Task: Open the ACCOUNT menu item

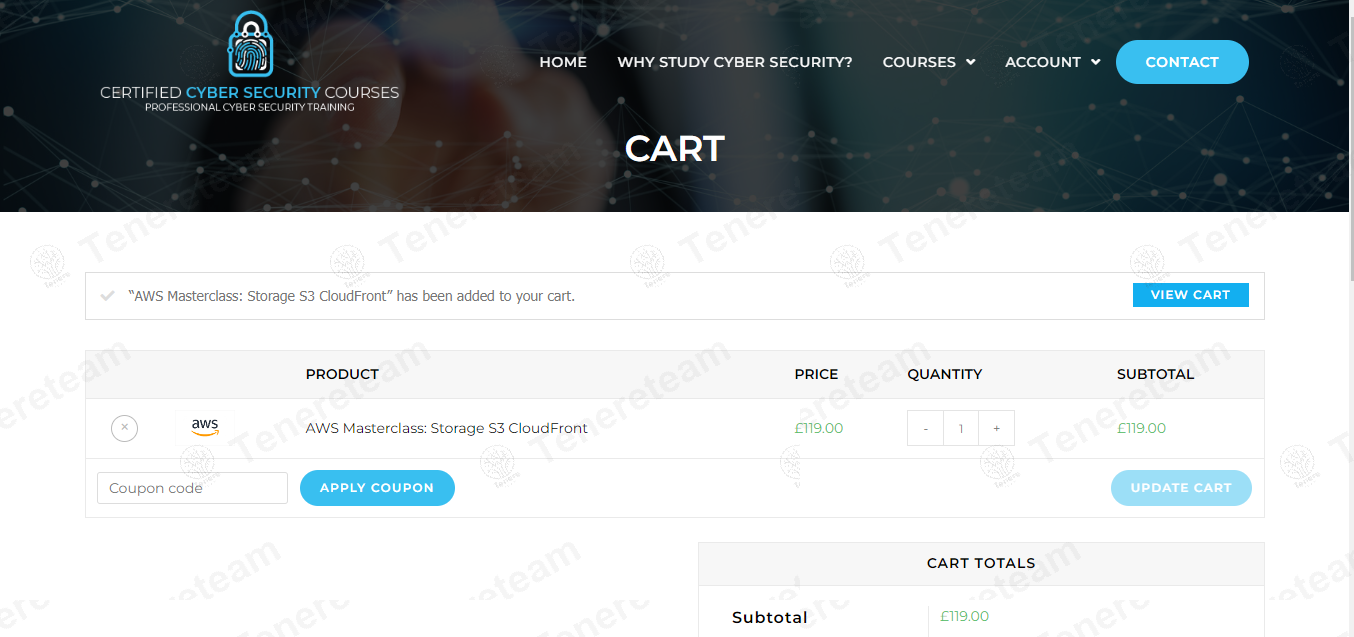Action: [x=1043, y=62]
